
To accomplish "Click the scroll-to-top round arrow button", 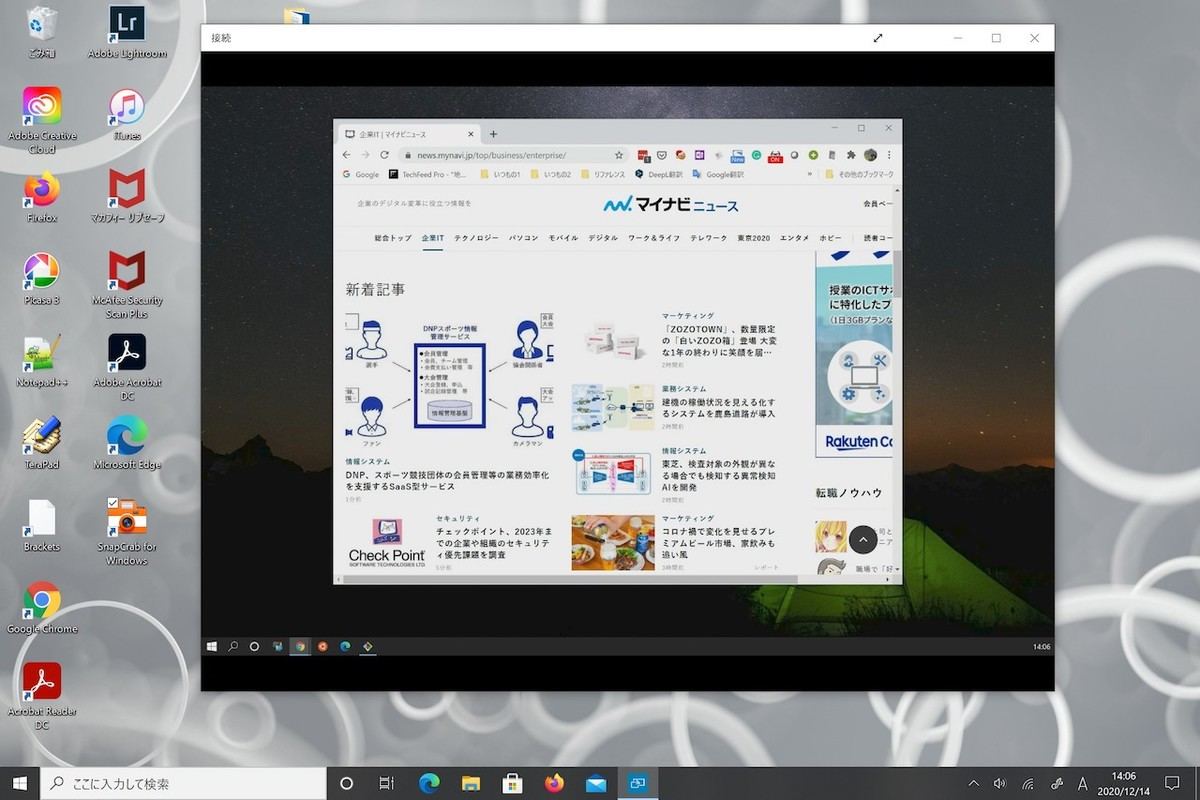I will [863, 539].
